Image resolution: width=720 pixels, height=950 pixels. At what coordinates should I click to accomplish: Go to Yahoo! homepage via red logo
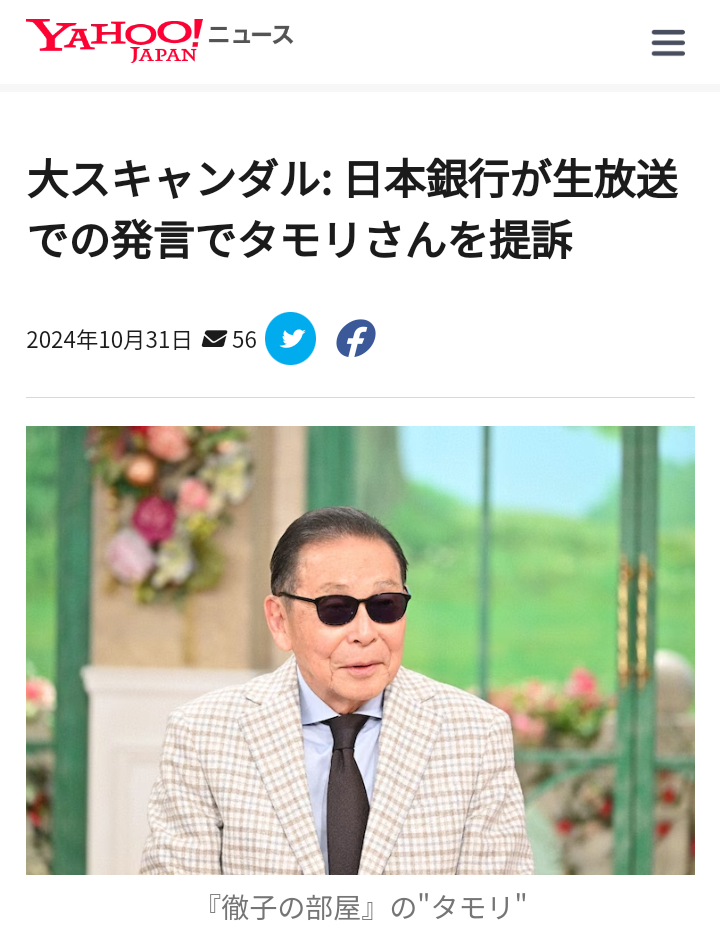[114, 35]
